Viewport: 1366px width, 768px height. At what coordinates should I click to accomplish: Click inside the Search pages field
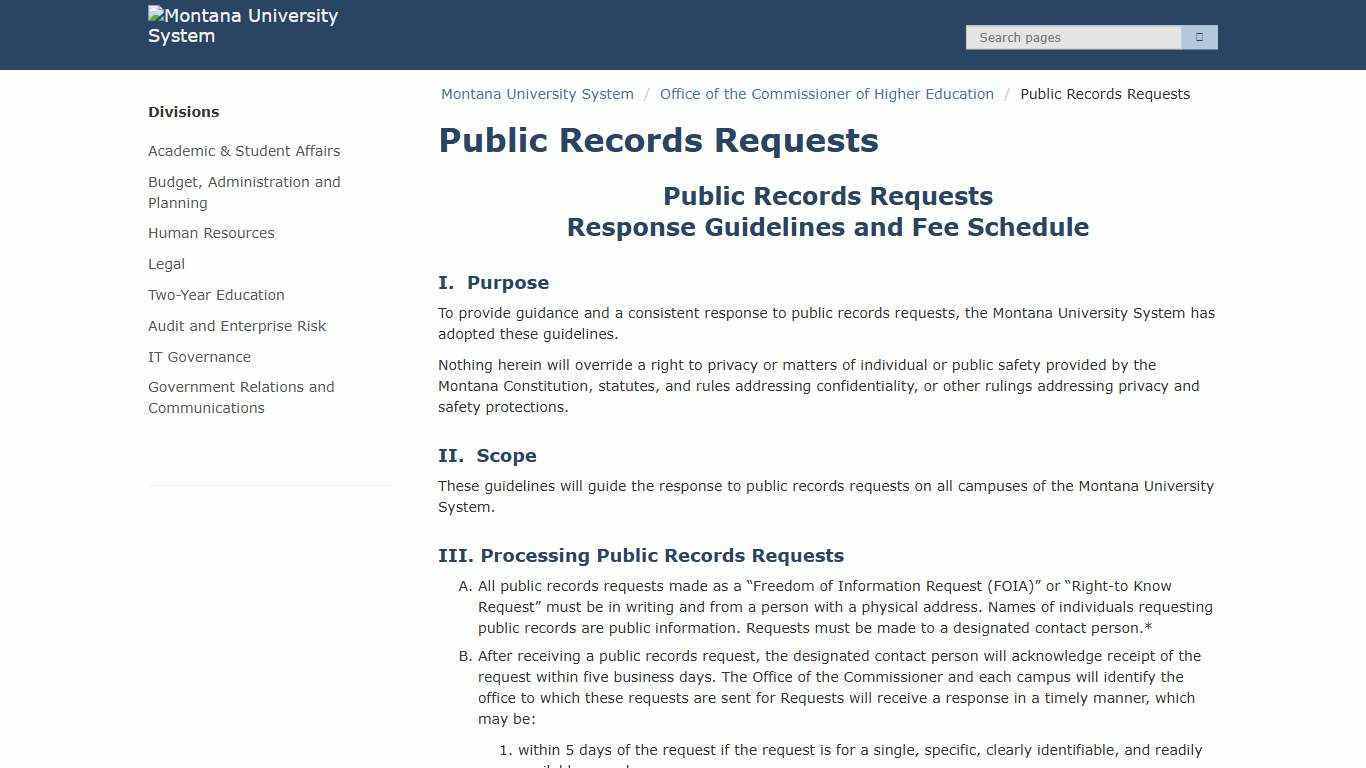click(x=1074, y=37)
